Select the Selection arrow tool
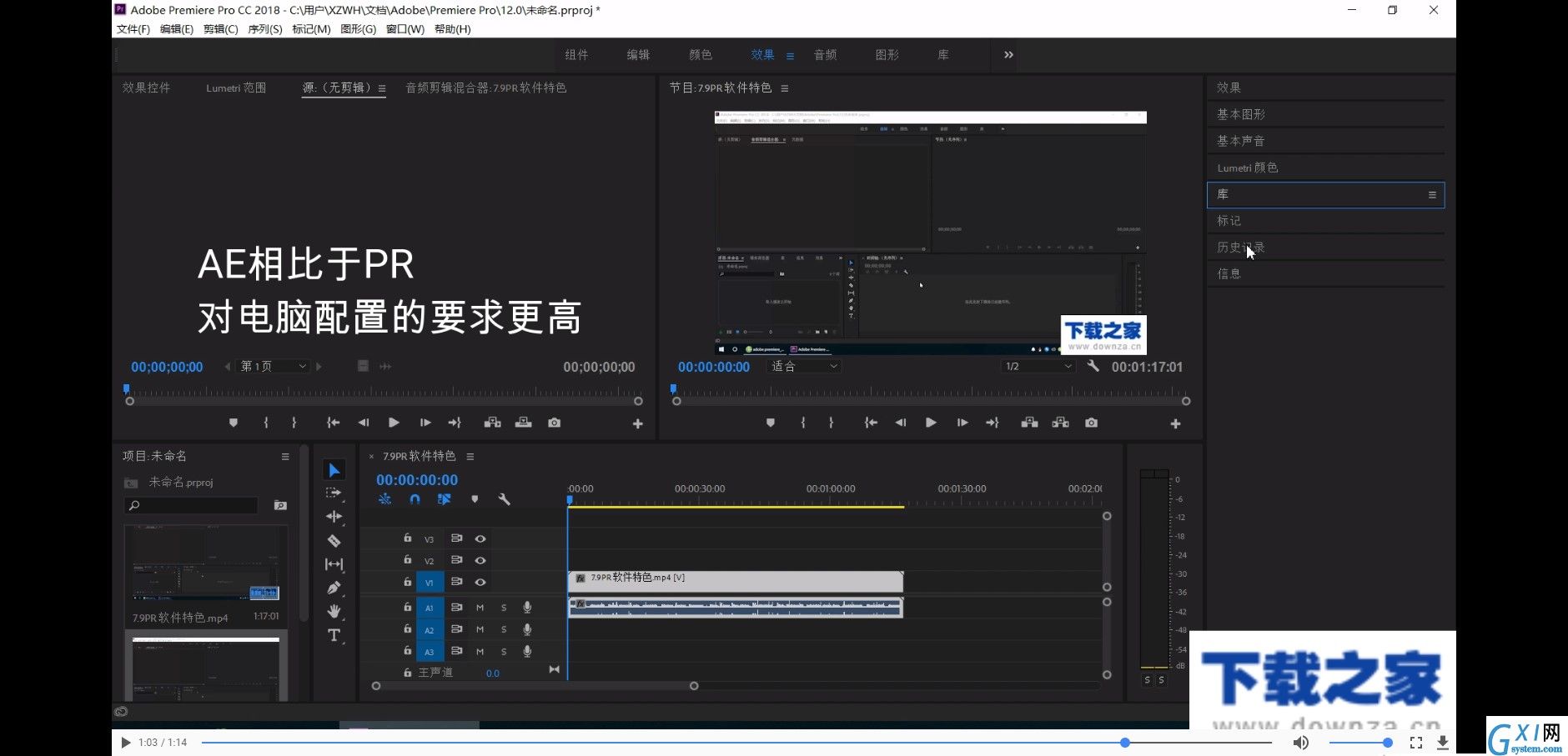This screenshot has width=1568, height=756. (334, 470)
